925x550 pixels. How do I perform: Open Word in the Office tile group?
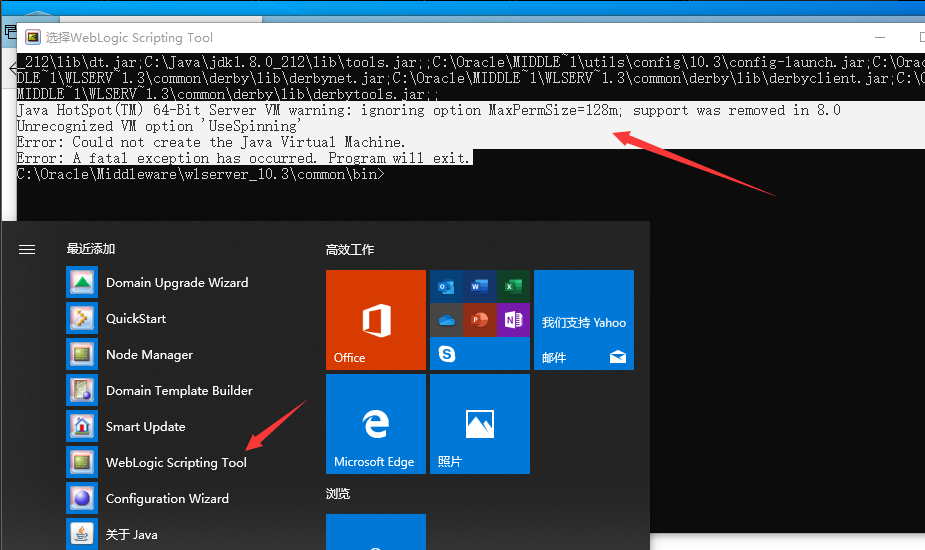[480, 287]
